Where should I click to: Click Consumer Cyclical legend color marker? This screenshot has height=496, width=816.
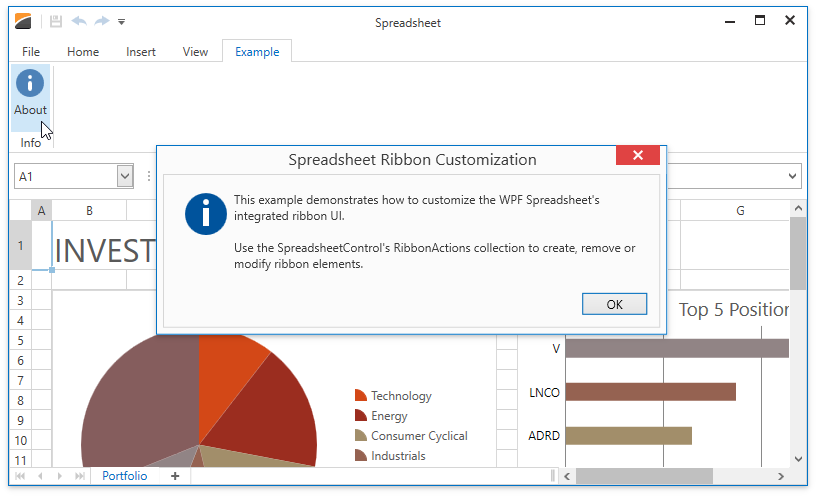click(x=361, y=436)
